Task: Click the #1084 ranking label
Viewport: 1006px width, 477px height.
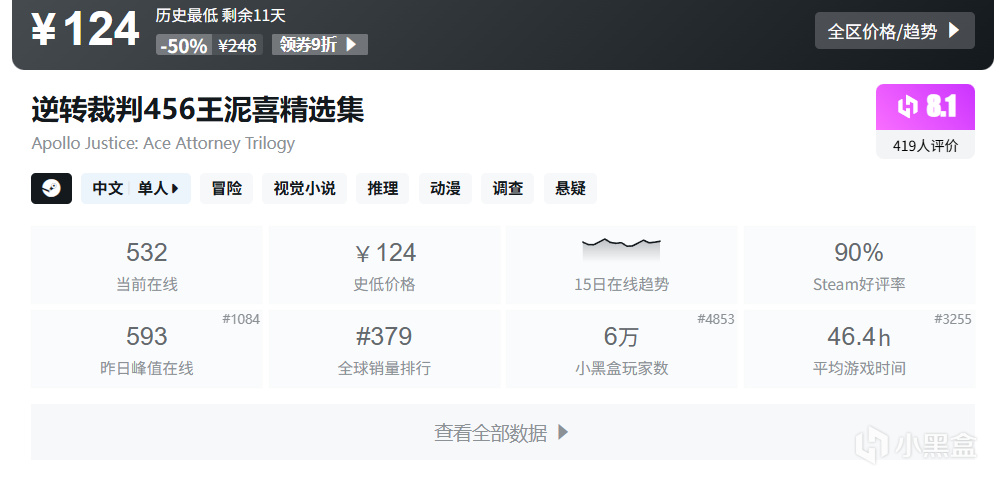Action: [241, 319]
